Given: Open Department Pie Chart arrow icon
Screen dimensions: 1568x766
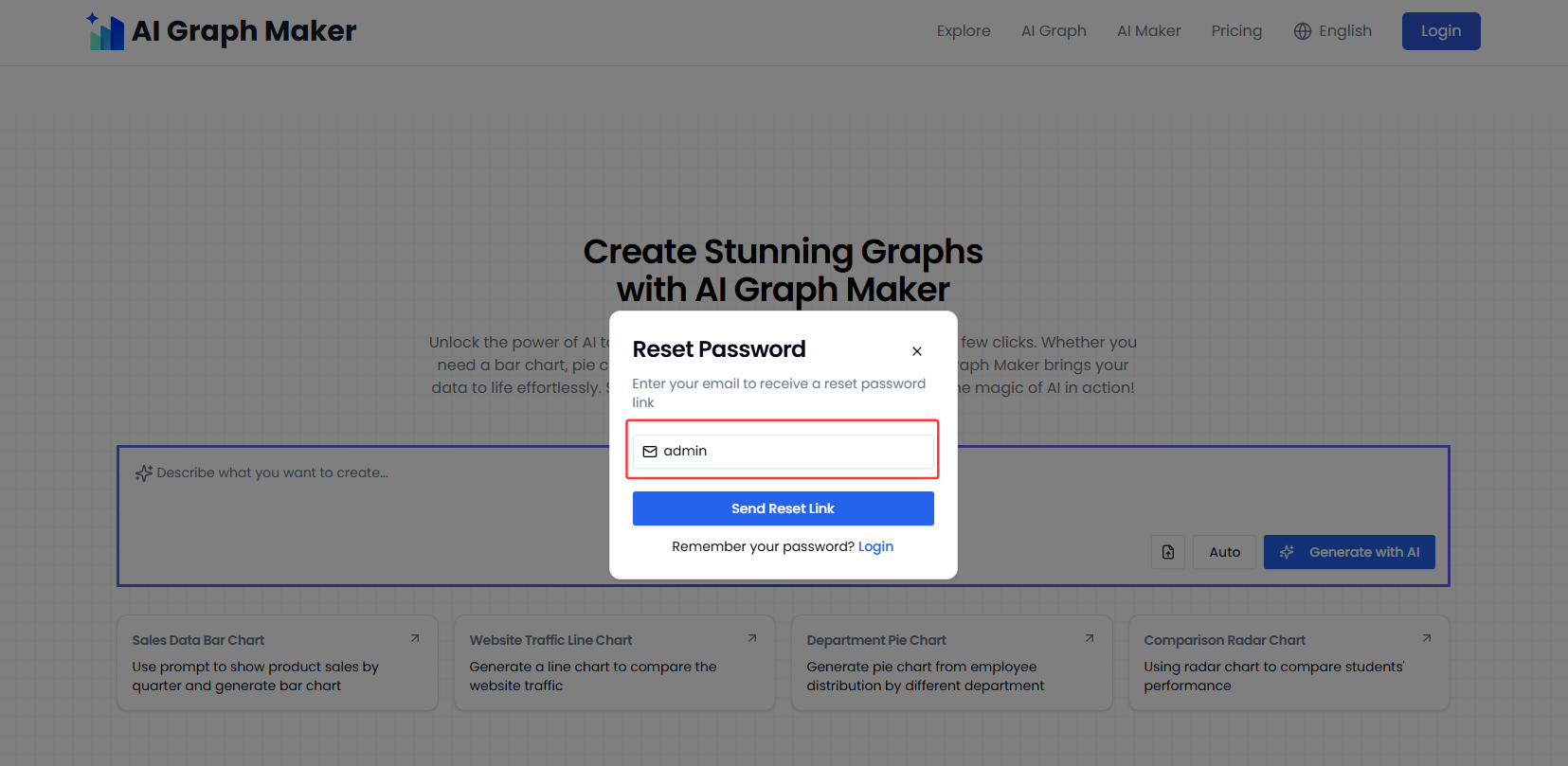Looking at the screenshot, I should (x=1090, y=639).
